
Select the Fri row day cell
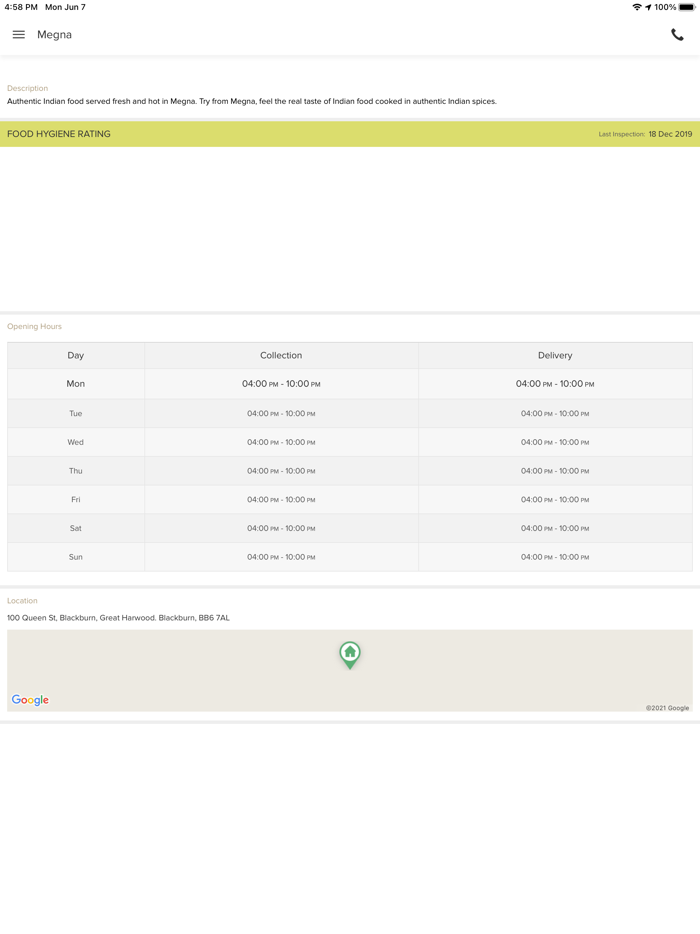(76, 499)
